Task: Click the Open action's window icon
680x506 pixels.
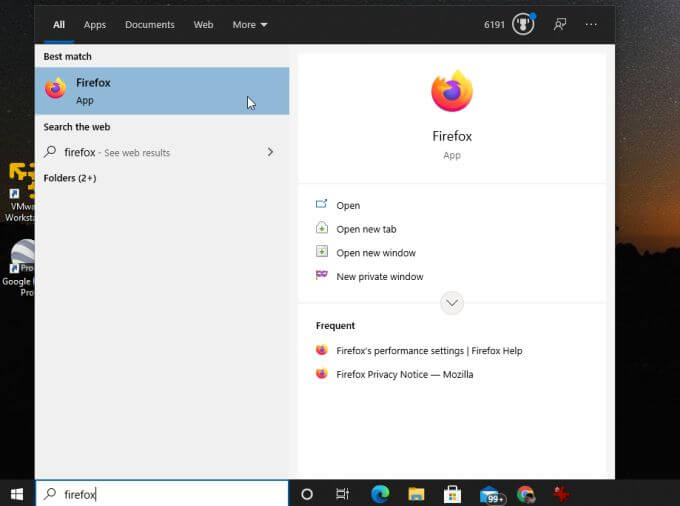Action: pos(321,203)
